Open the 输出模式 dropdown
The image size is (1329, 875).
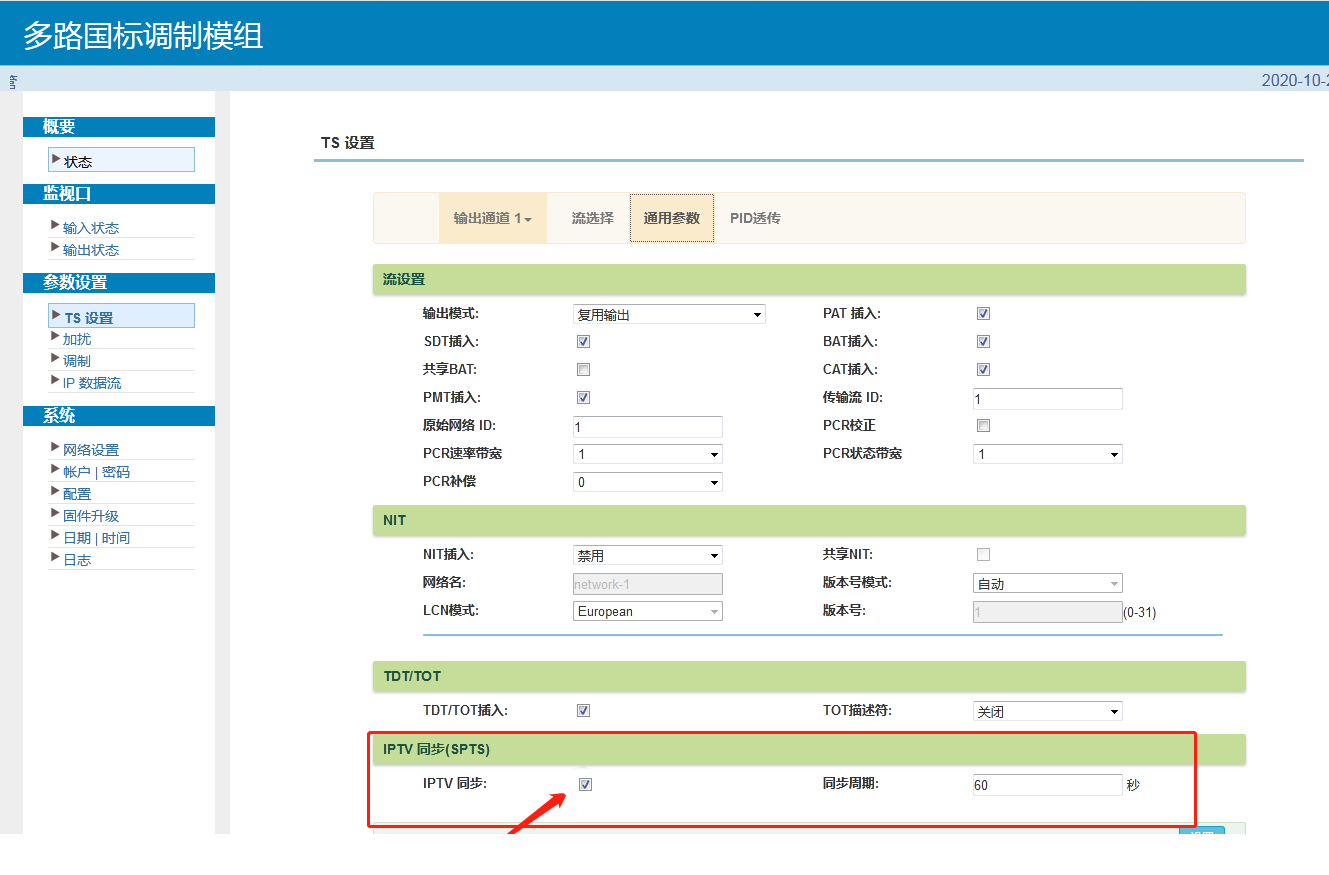pyautogui.click(x=668, y=315)
